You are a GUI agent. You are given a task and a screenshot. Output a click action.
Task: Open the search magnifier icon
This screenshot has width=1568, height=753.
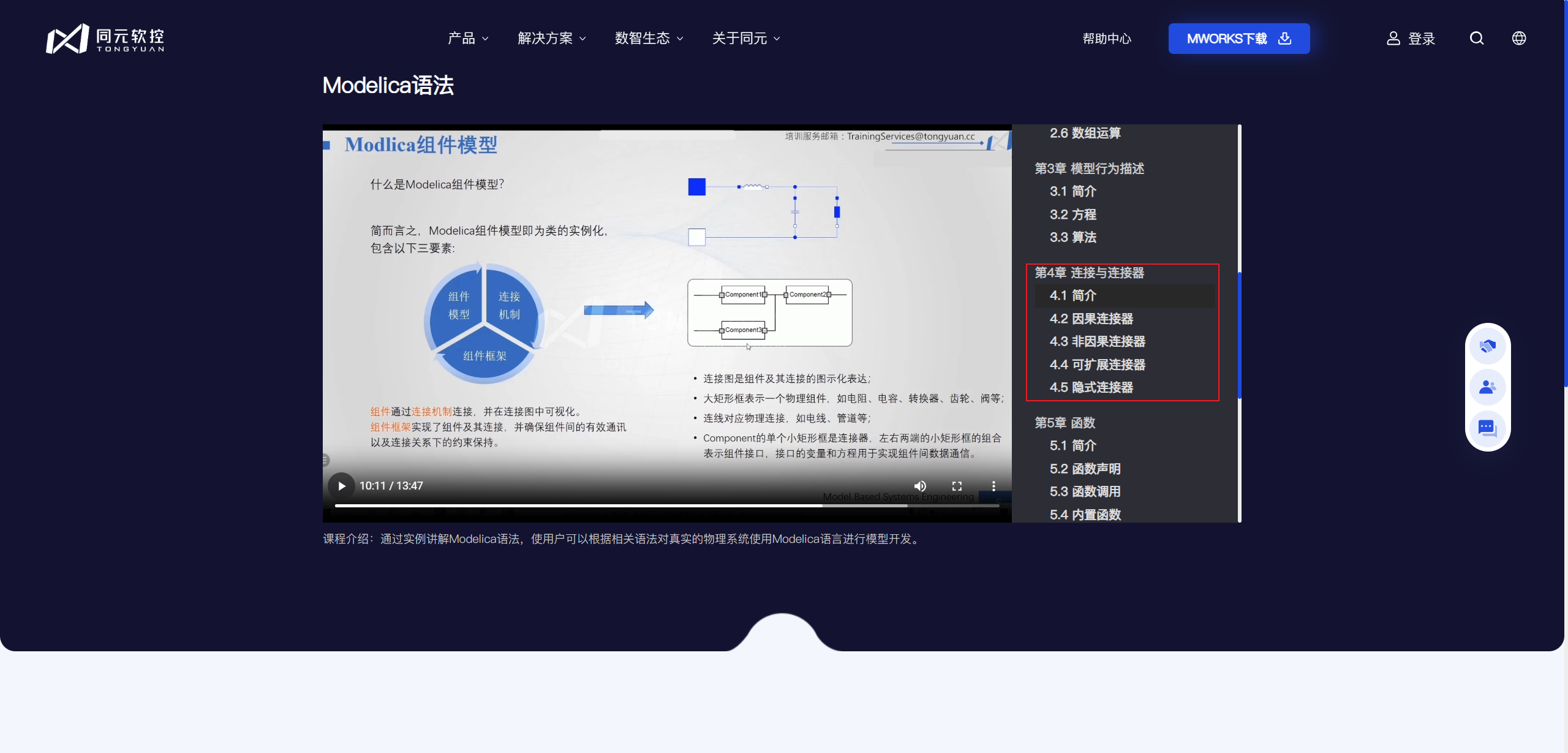click(1477, 38)
